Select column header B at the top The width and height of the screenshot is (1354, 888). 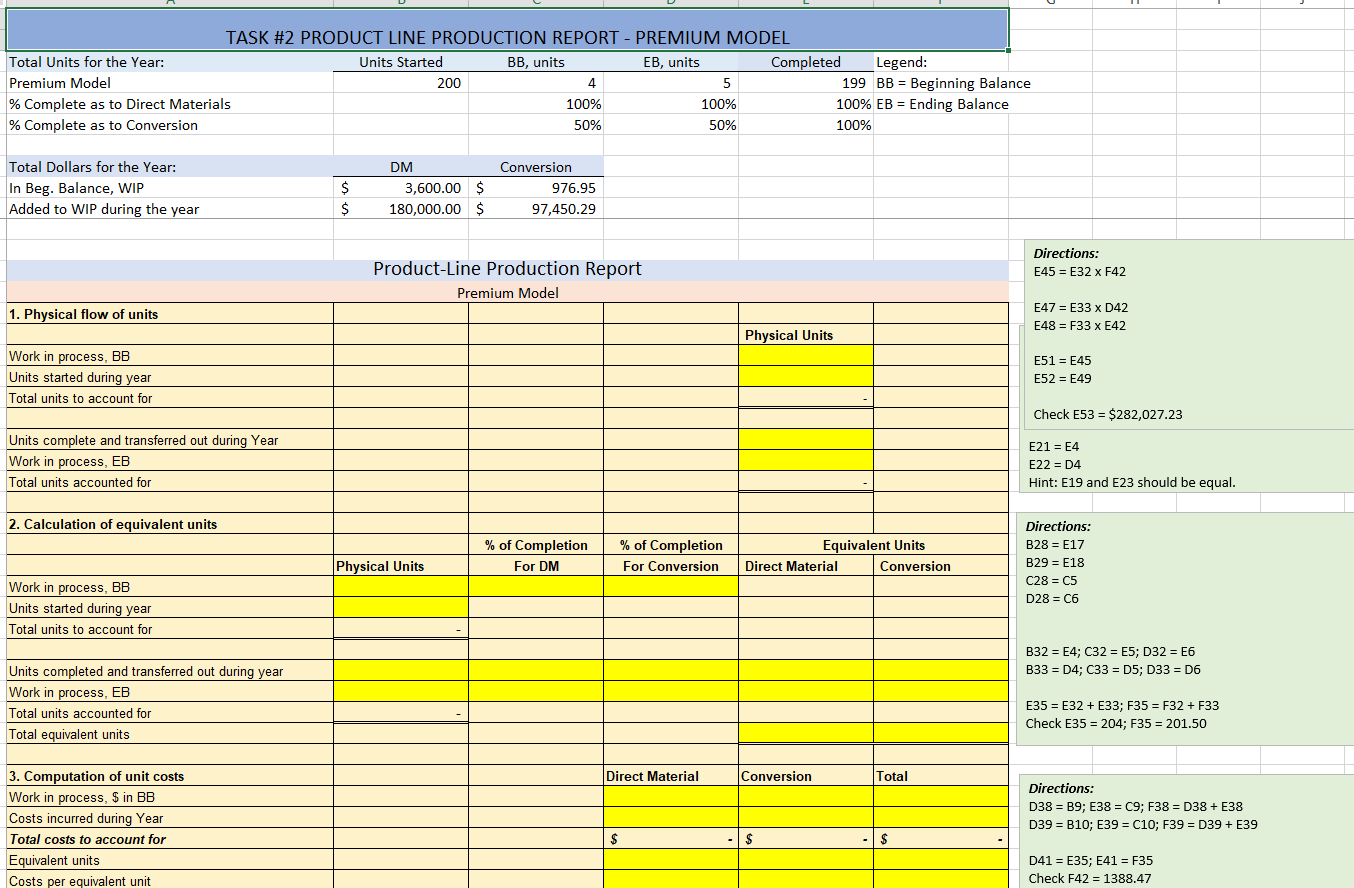pyautogui.click(x=400, y=4)
